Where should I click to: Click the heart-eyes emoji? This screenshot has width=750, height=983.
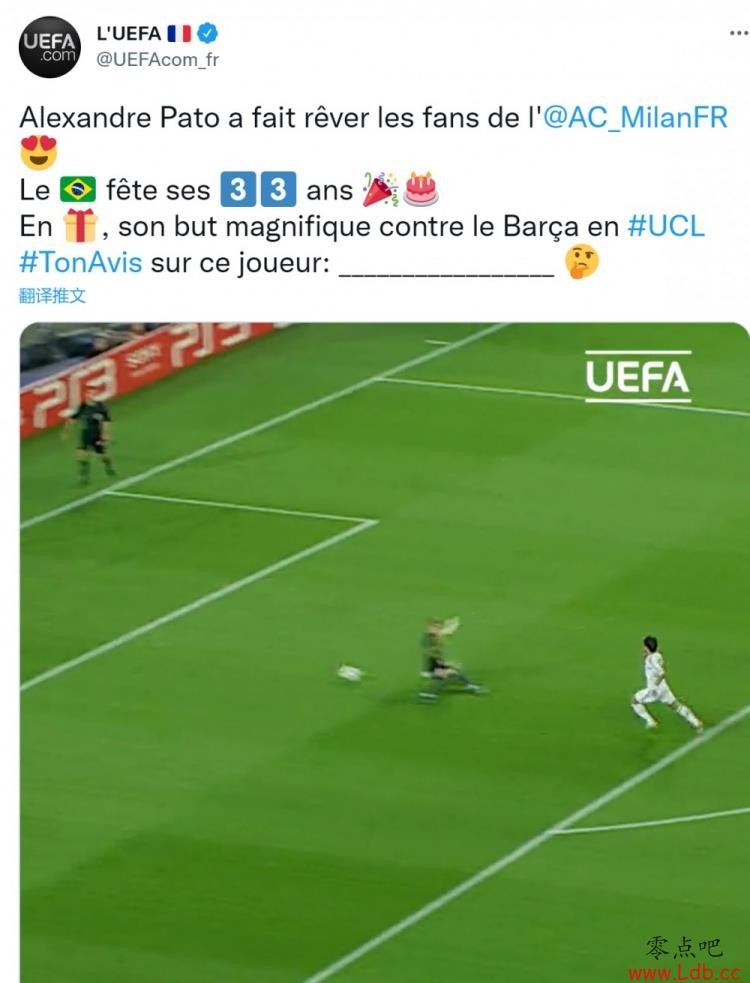39,152
